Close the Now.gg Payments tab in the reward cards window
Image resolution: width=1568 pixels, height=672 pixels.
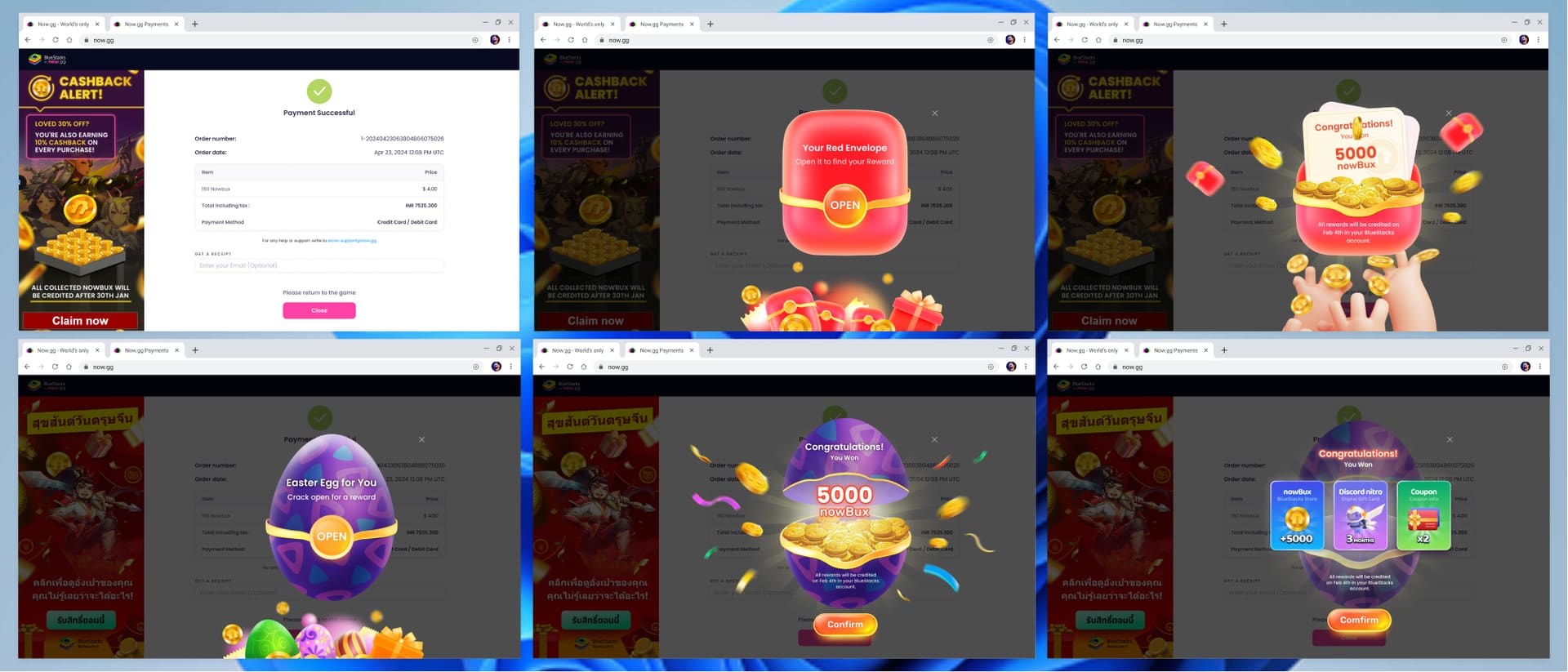point(1205,350)
